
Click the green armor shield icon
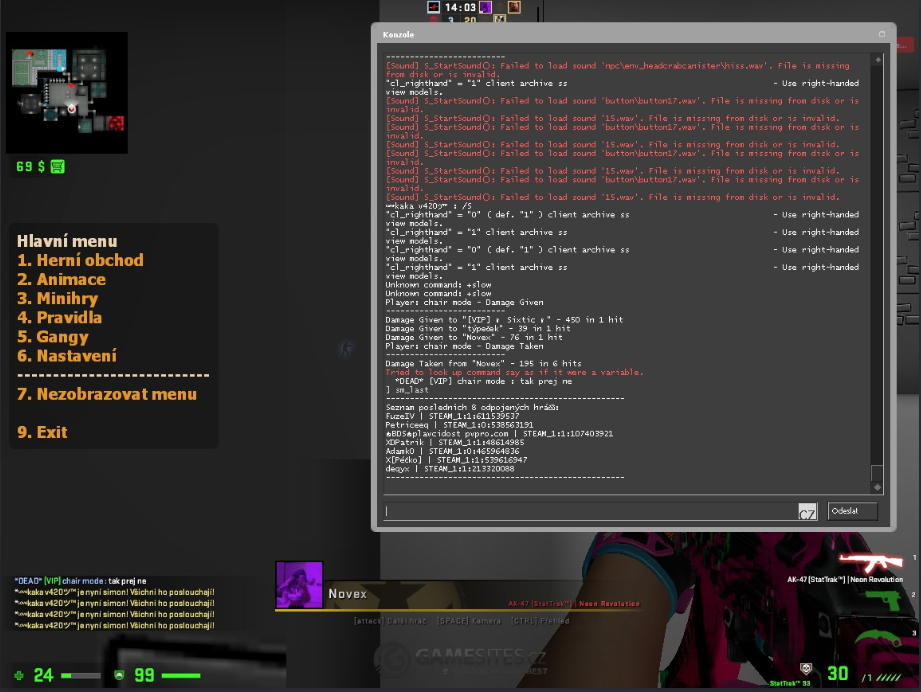[120, 675]
